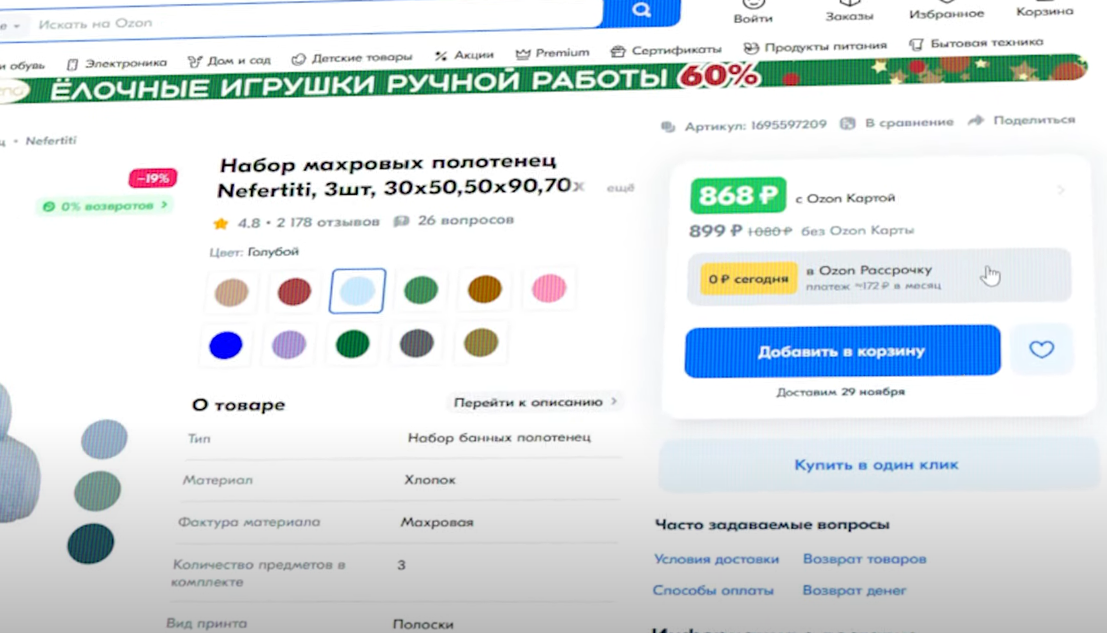Screen dimensions: 1107x633
Task: Click the heart favorite button beside cart
Action: coord(1041,349)
